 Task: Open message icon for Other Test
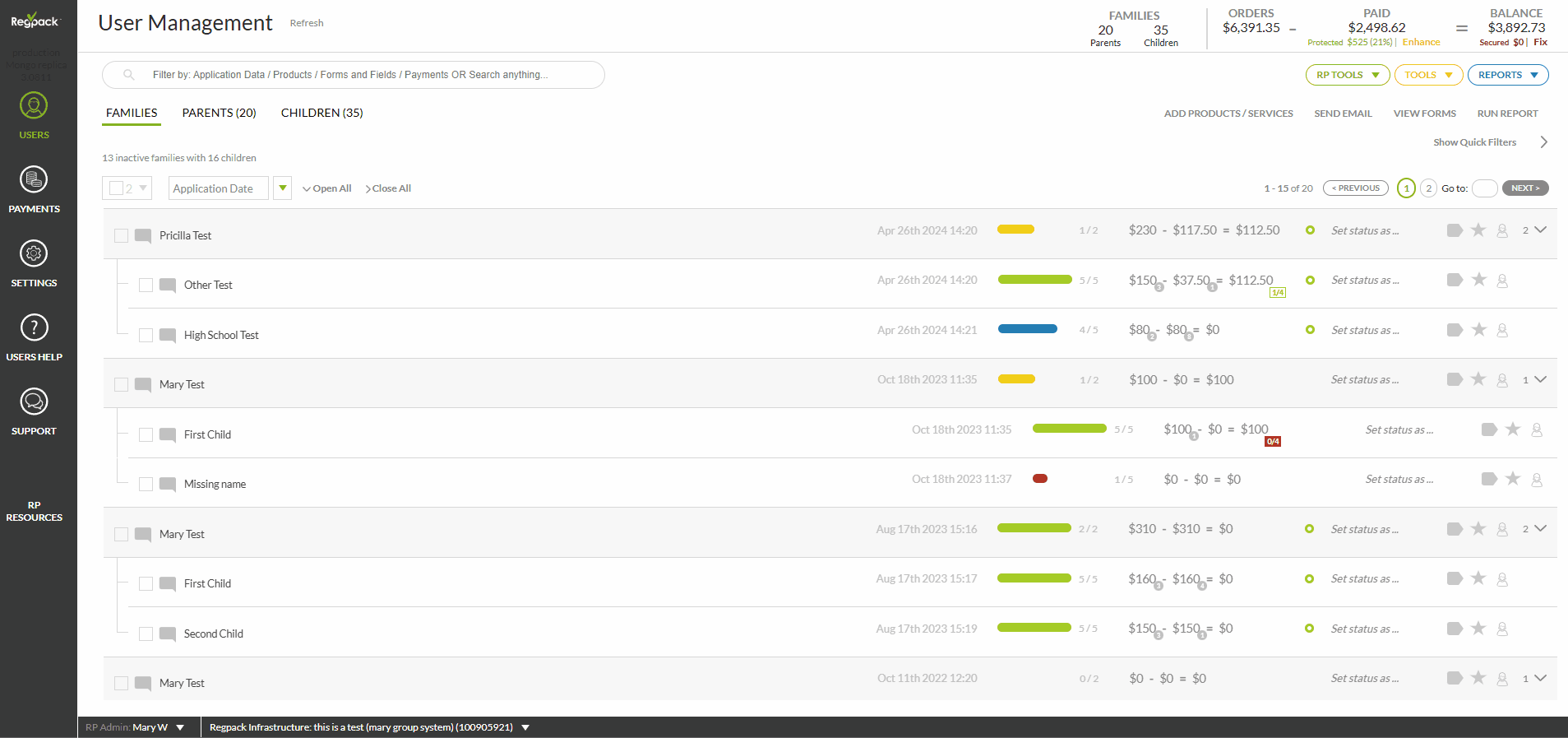[x=168, y=285]
